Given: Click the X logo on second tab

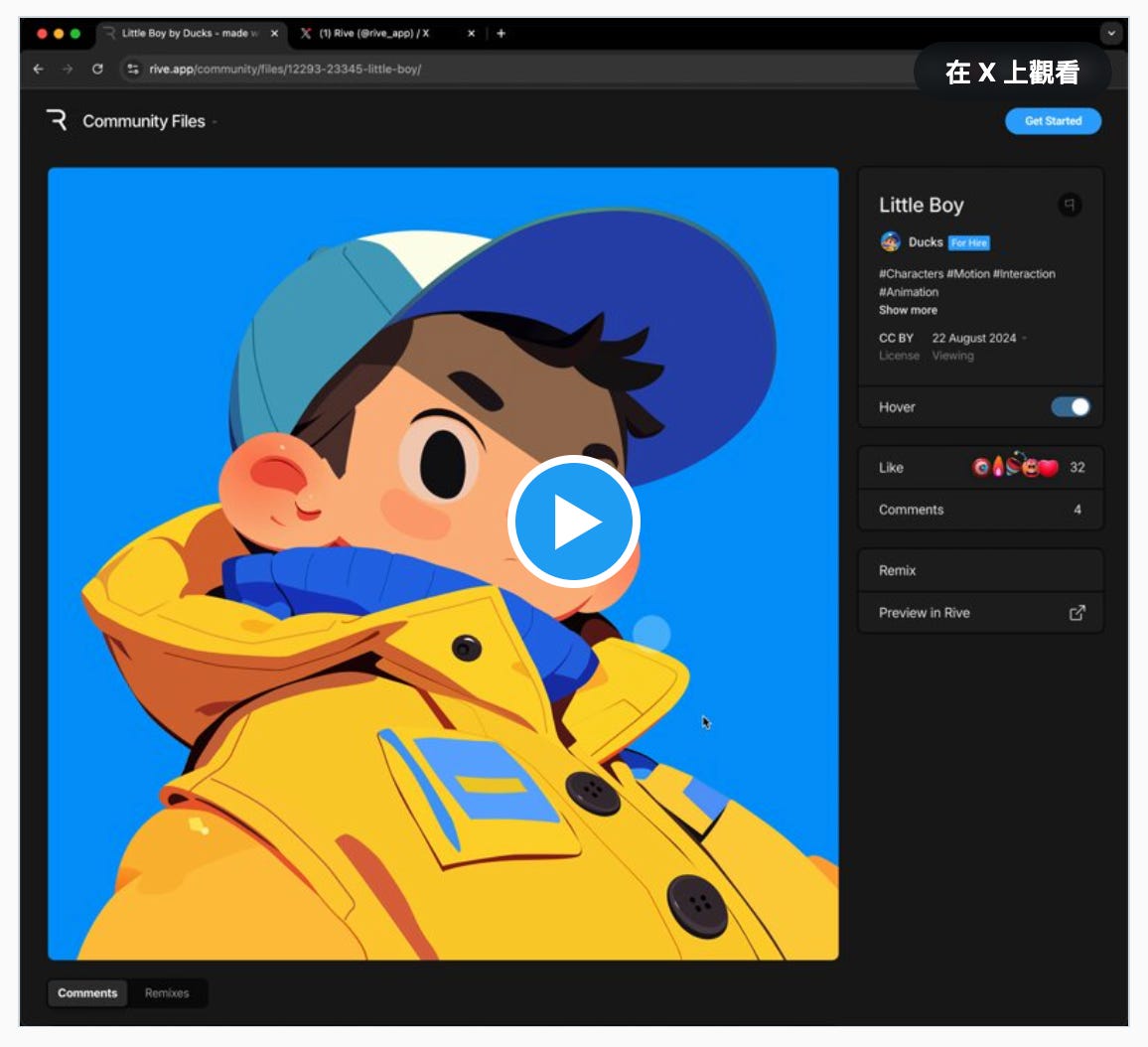Looking at the screenshot, I should (x=306, y=34).
